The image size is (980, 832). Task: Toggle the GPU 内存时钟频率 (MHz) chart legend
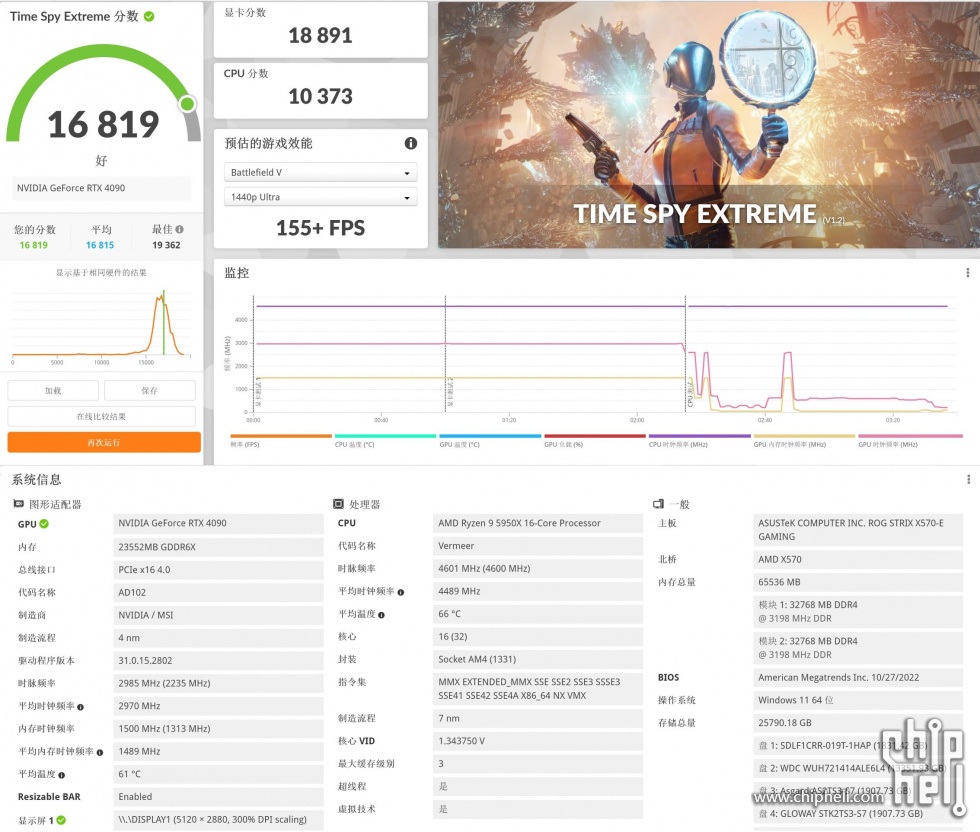[804, 441]
